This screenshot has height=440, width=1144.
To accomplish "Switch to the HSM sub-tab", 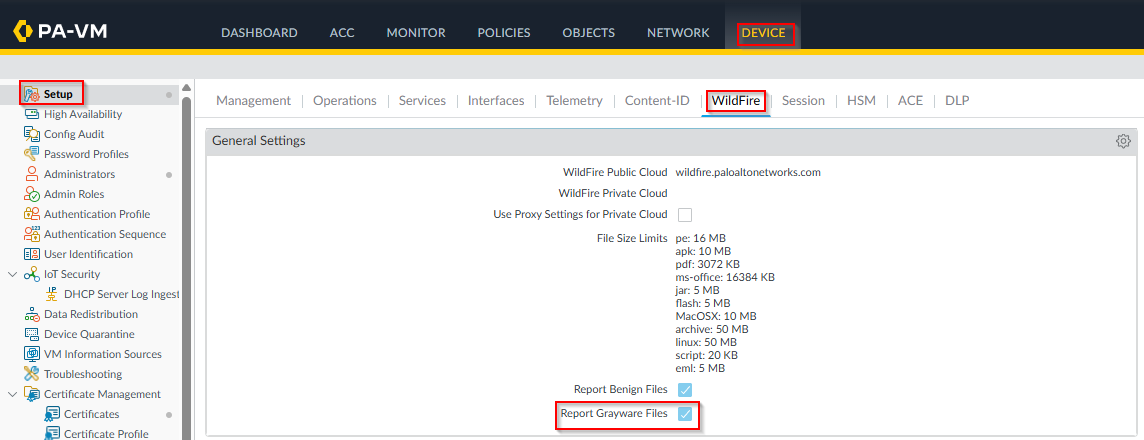I will click(x=861, y=101).
